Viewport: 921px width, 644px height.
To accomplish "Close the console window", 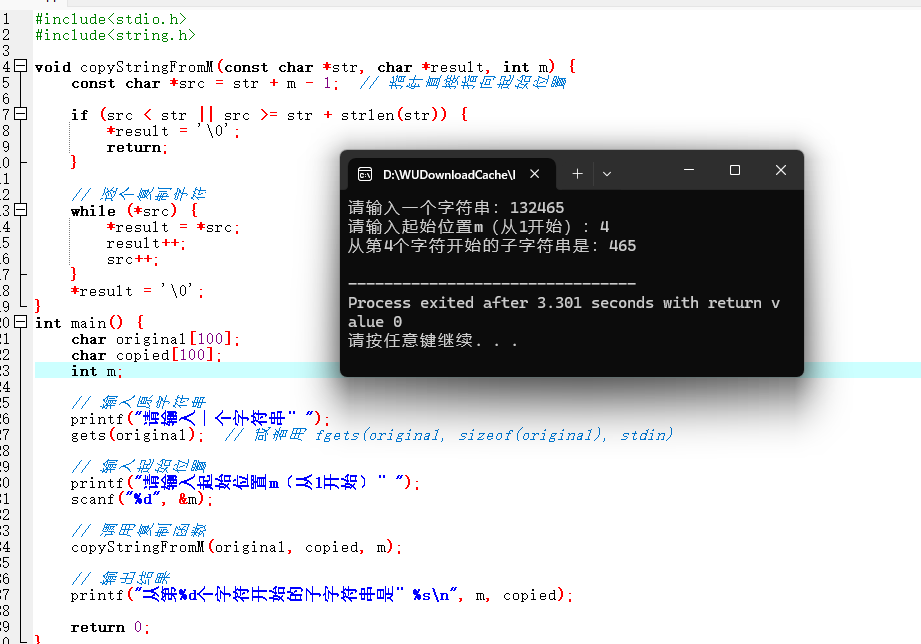I will 781,170.
